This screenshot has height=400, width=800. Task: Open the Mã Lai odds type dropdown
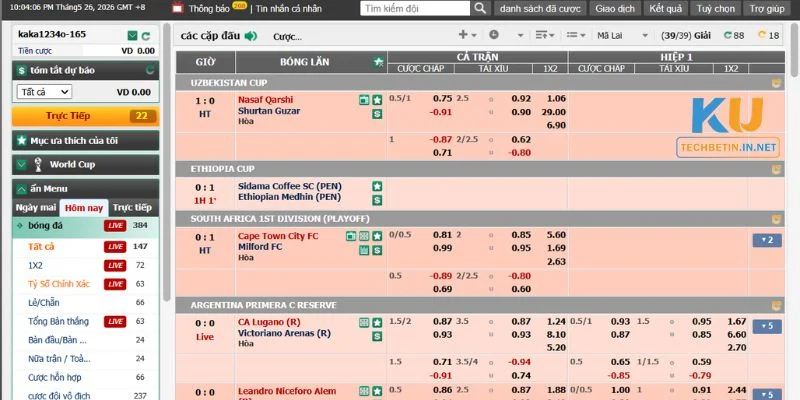click(622, 36)
